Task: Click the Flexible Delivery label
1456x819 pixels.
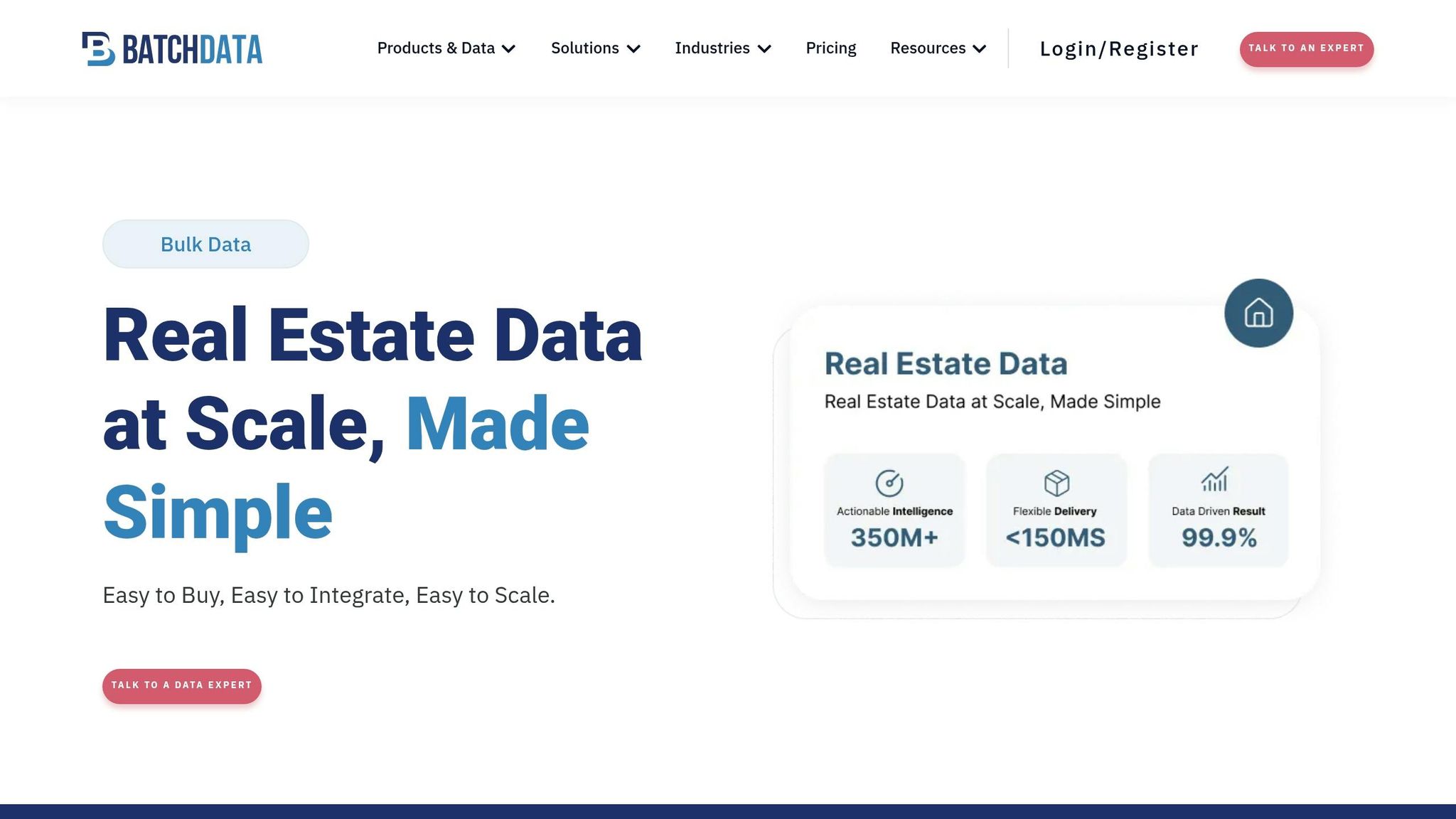Action: (1055, 511)
